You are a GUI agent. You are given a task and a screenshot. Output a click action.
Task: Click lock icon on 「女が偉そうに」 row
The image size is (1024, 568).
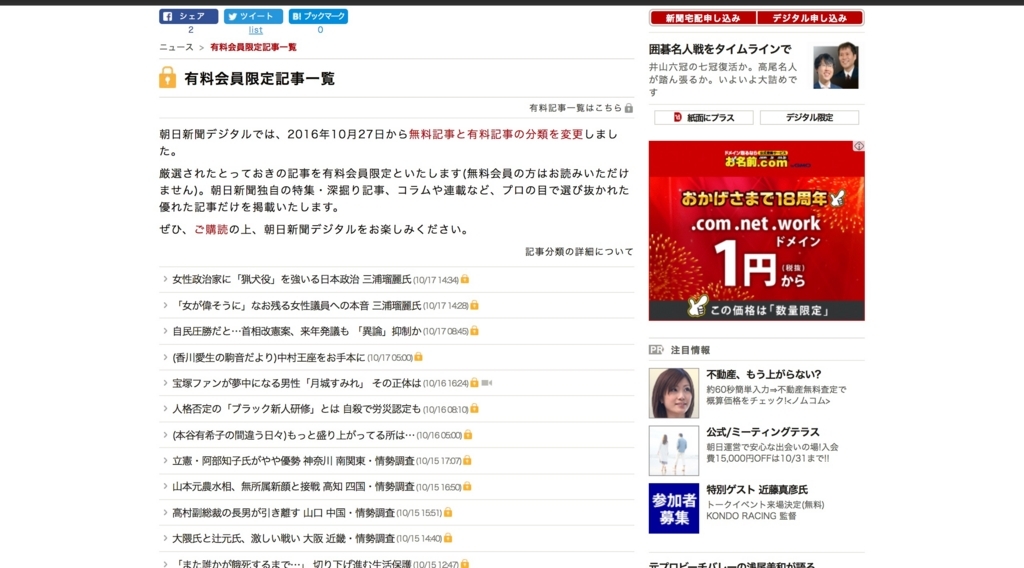click(474, 305)
